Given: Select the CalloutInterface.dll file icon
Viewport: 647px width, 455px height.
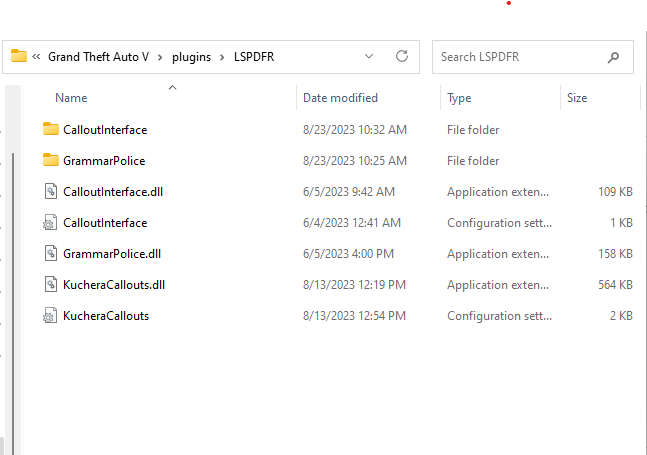Looking at the screenshot, I should (x=52, y=192).
